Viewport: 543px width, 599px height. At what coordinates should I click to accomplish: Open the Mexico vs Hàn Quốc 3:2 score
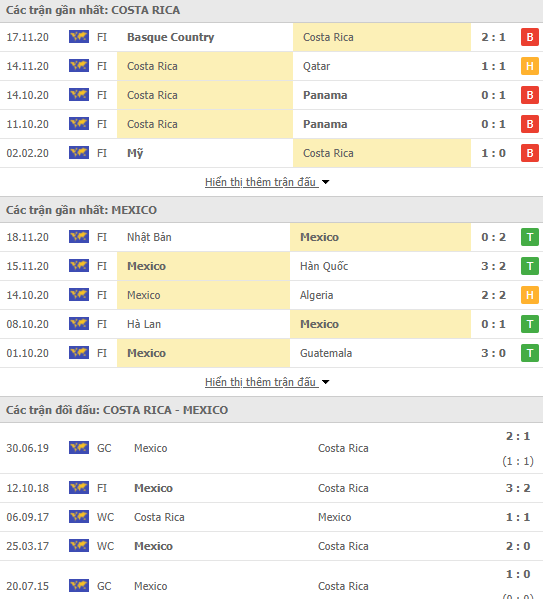coord(493,266)
